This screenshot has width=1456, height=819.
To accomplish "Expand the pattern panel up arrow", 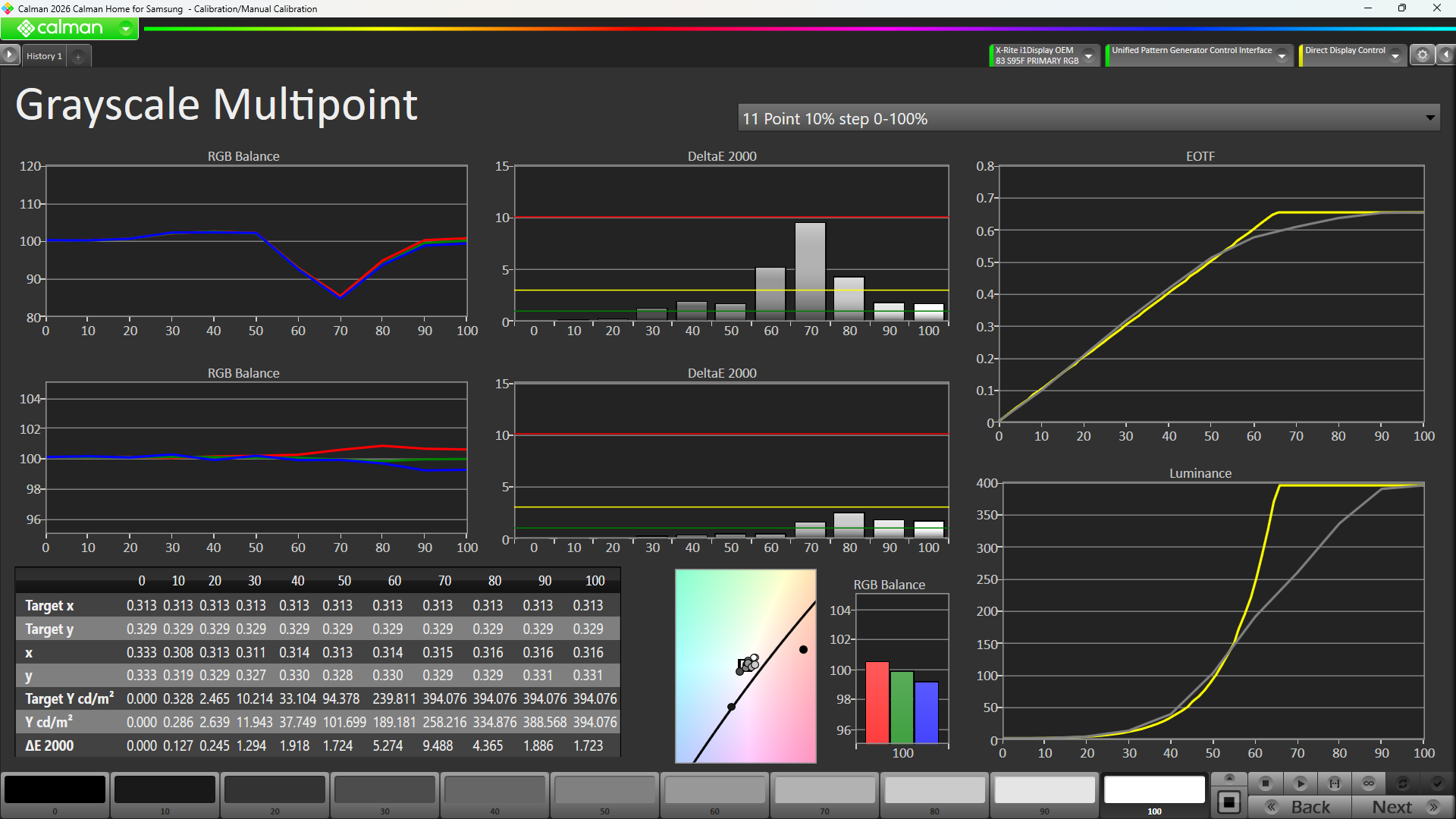I will tap(1230, 778).
